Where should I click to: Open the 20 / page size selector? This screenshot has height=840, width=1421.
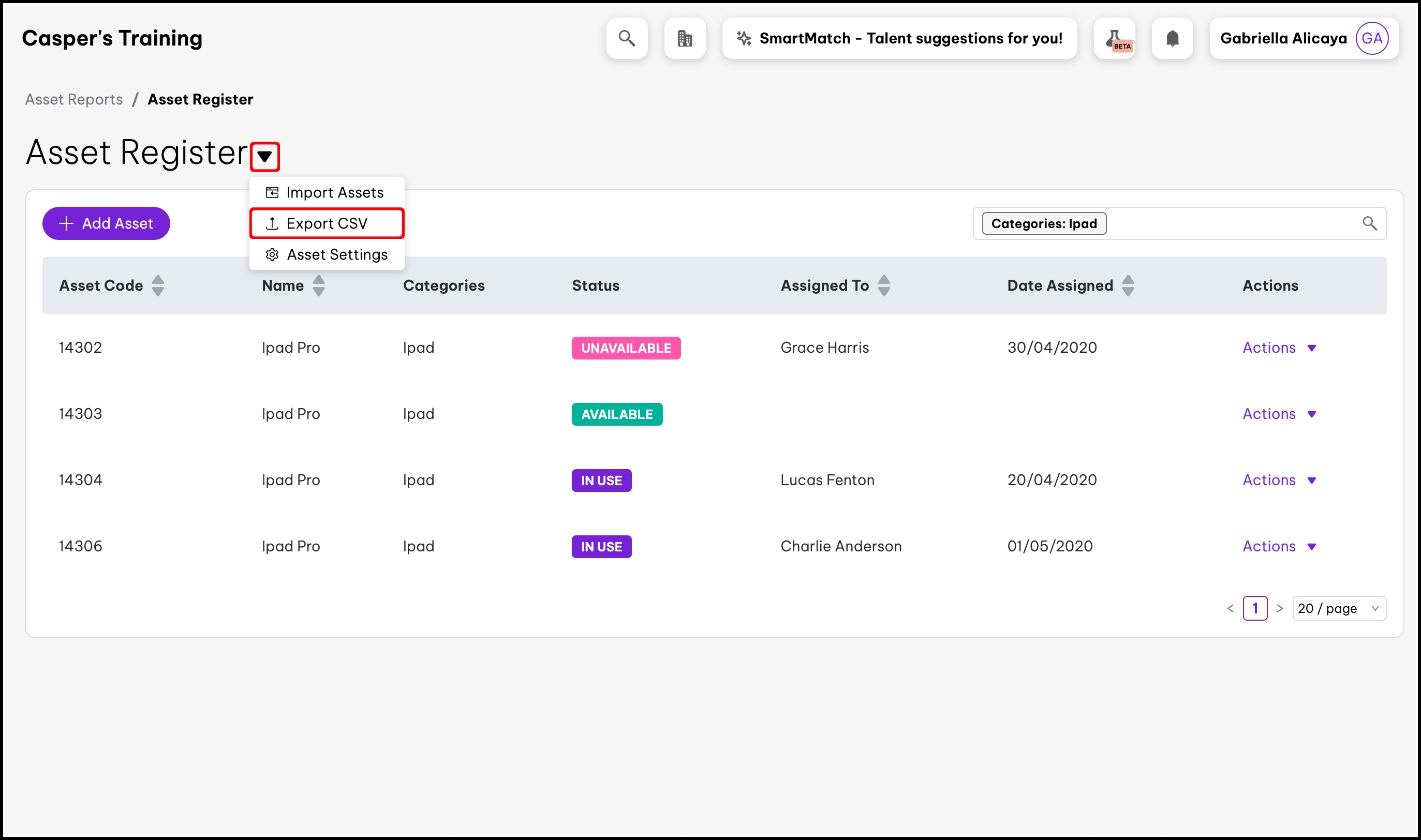click(x=1338, y=608)
